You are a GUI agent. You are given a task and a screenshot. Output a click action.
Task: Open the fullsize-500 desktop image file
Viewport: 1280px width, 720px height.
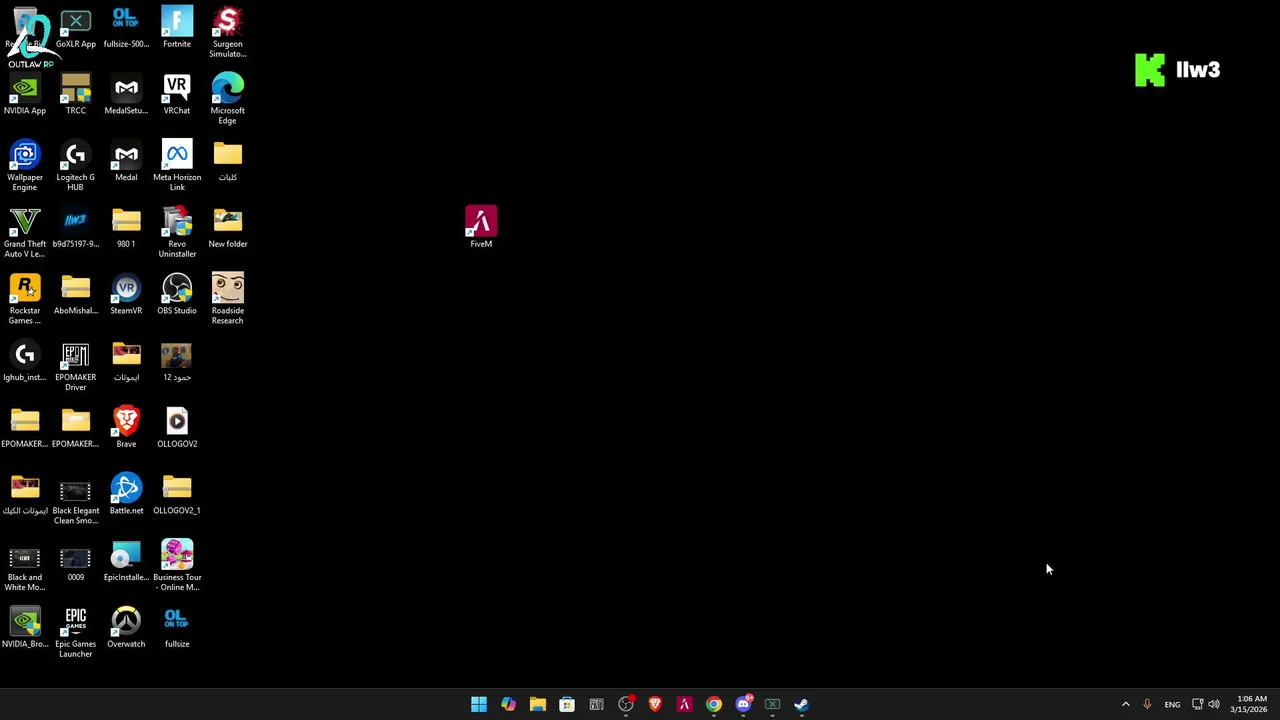coord(126,28)
